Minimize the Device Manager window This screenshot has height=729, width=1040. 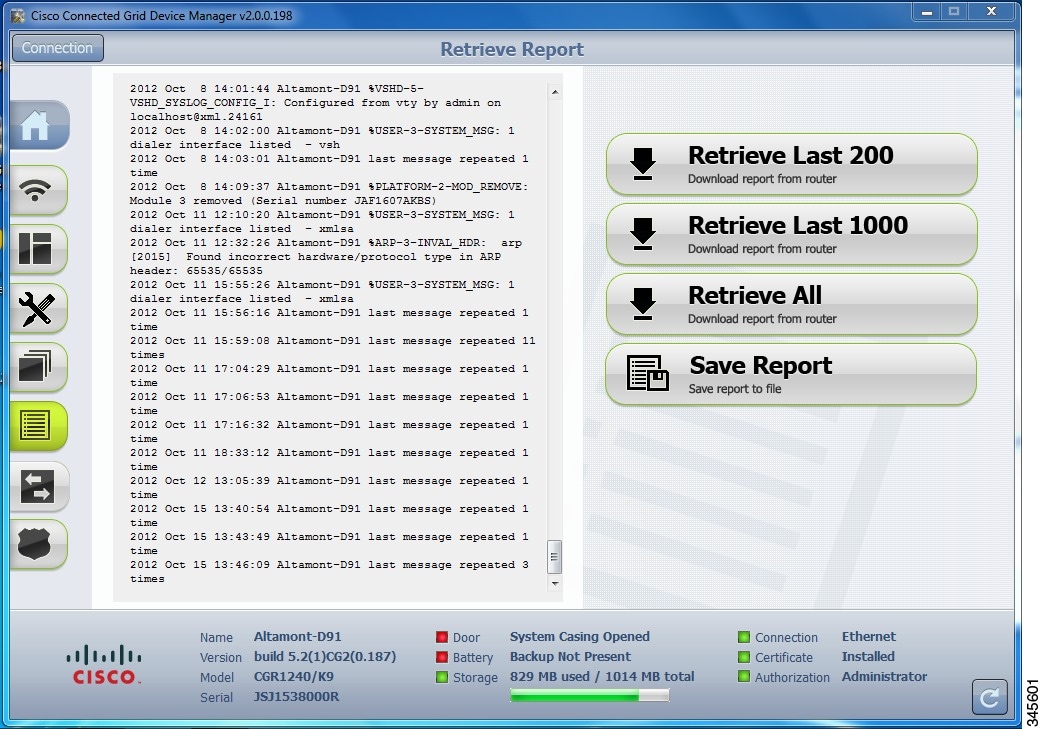927,12
